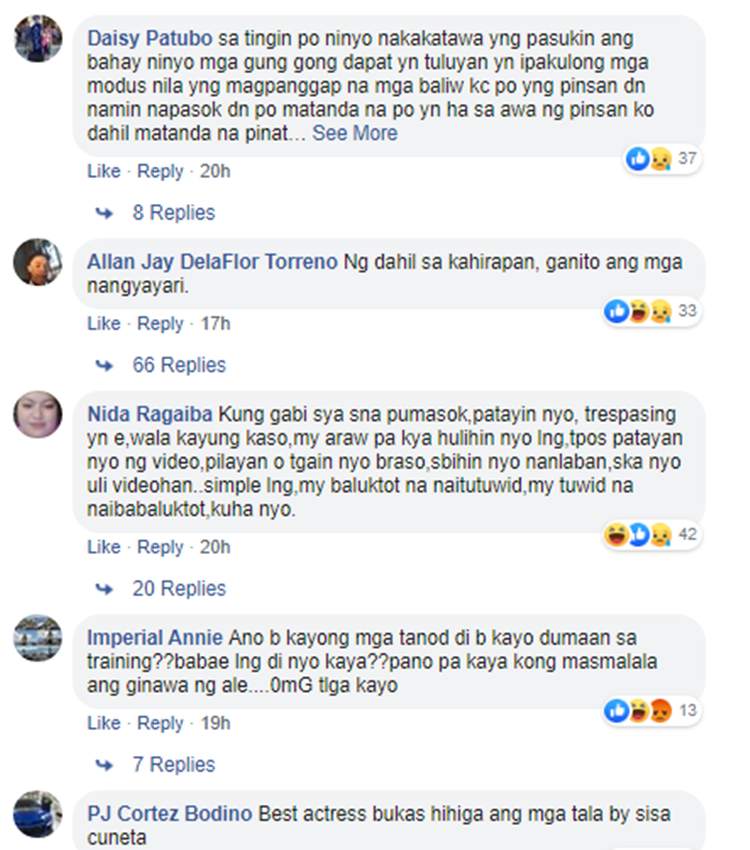The image size is (750, 850).
Task: Open PJ Cortez Bodino's name link
Action: pos(170,814)
